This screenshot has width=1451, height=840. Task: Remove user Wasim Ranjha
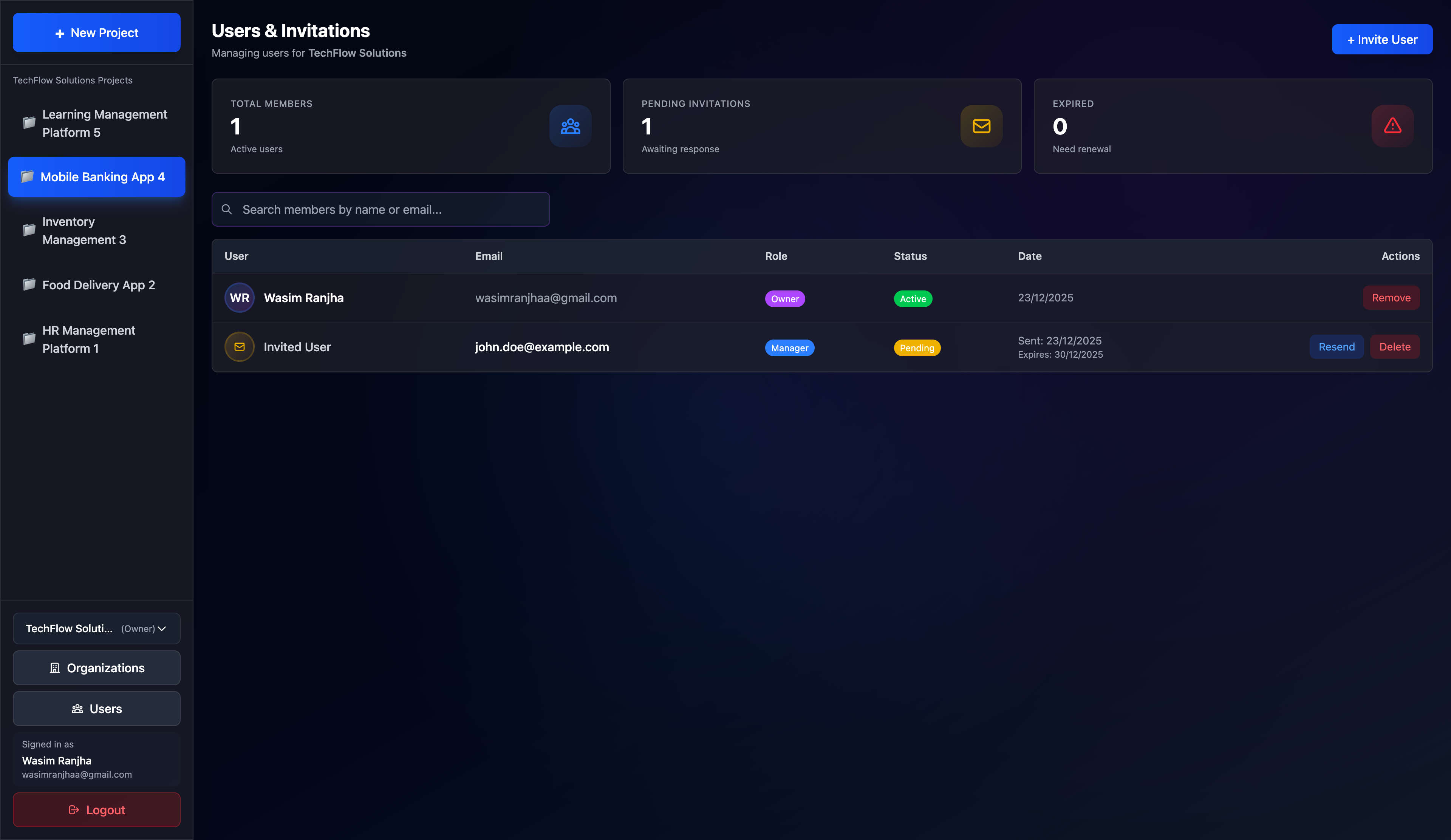[x=1391, y=298]
